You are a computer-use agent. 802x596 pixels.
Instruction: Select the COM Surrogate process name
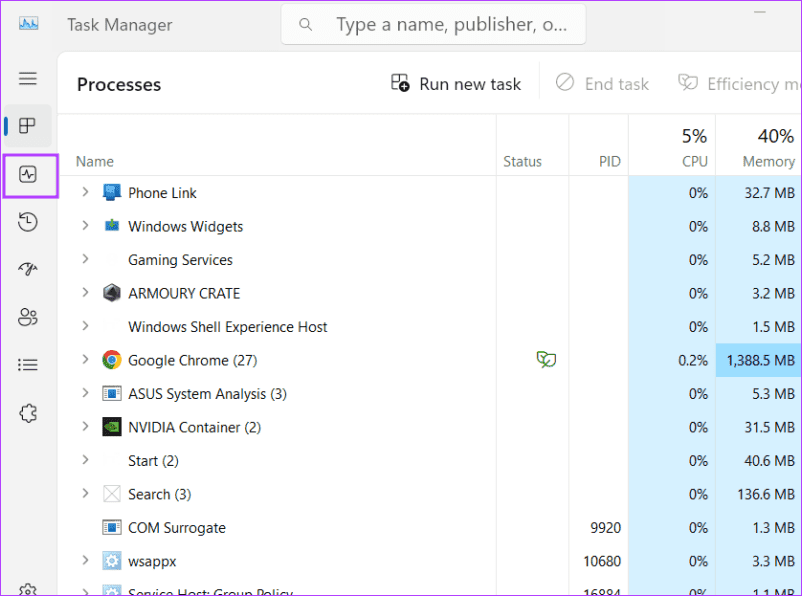(x=176, y=528)
